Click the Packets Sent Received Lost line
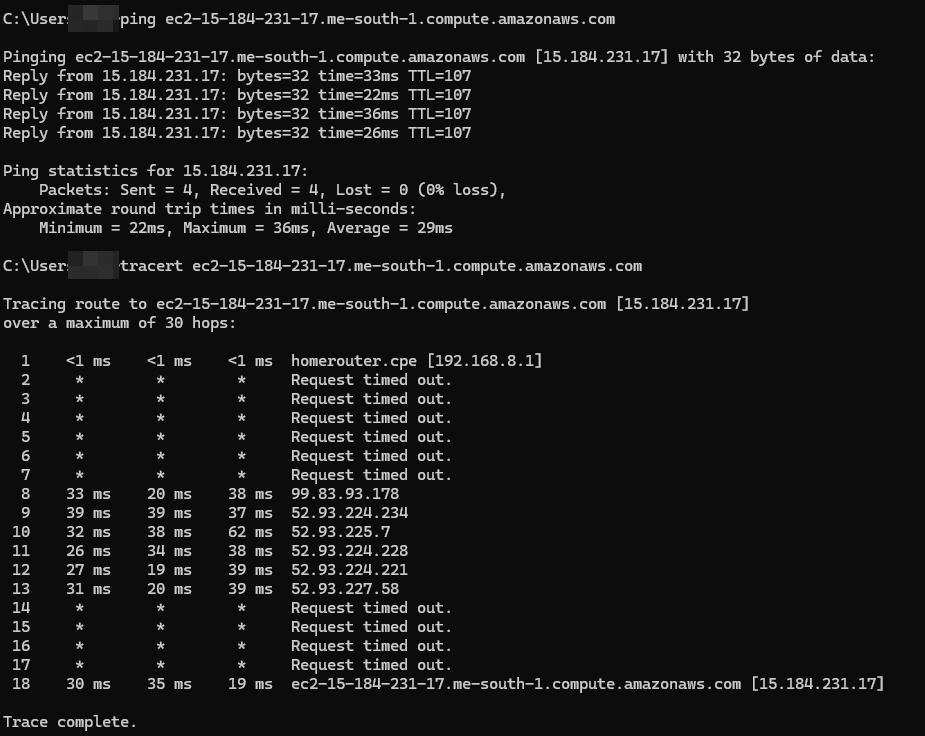Screen dimensions: 925x736 point(273,190)
